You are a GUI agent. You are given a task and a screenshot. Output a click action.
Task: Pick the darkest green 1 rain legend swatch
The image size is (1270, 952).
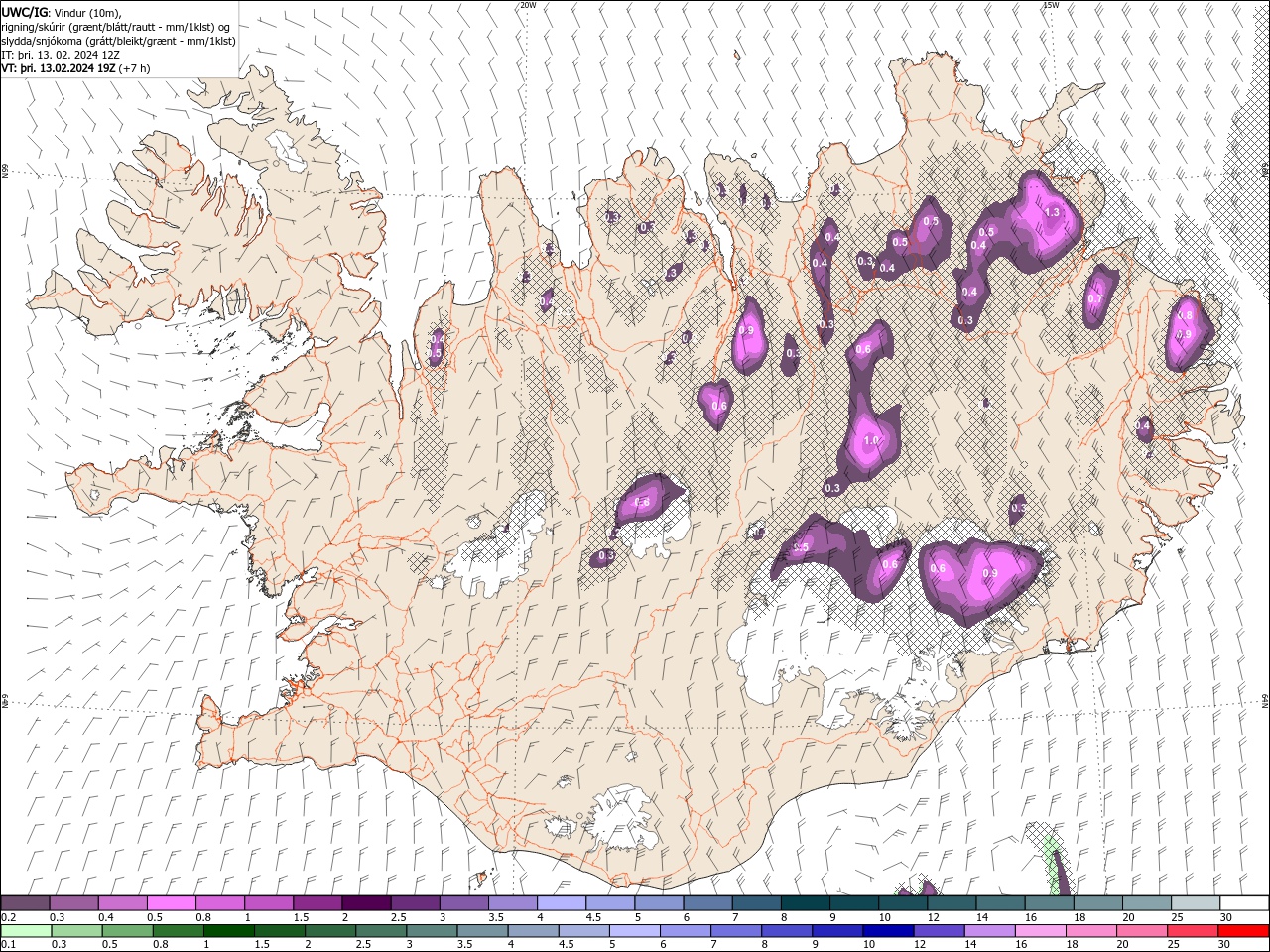pos(229,930)
